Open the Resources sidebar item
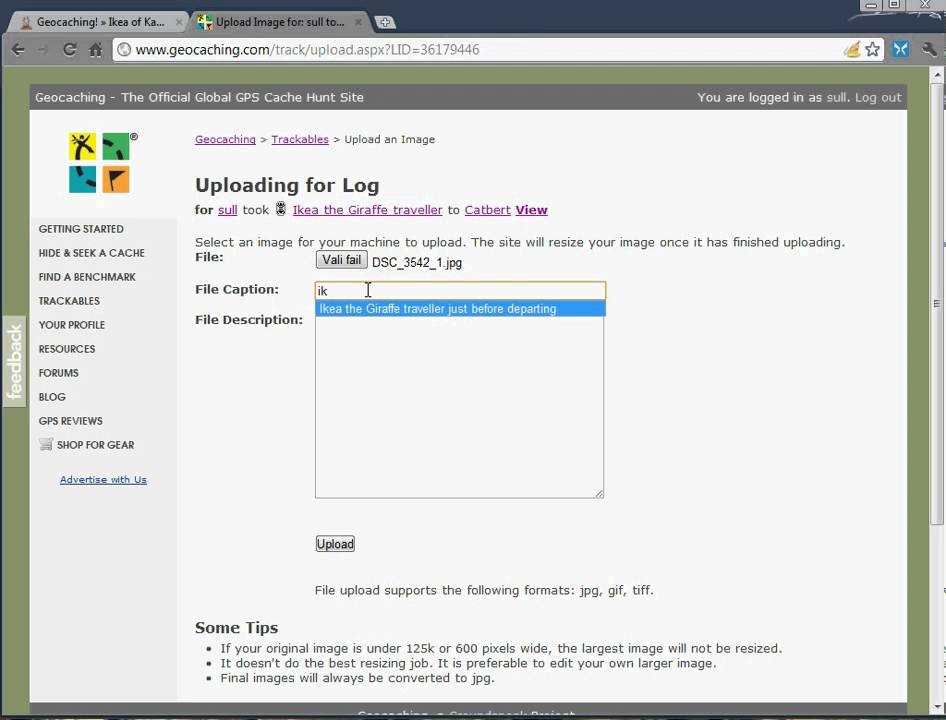Screen dimensions: 946x720 pyautogui.click(x=66, y=349)
